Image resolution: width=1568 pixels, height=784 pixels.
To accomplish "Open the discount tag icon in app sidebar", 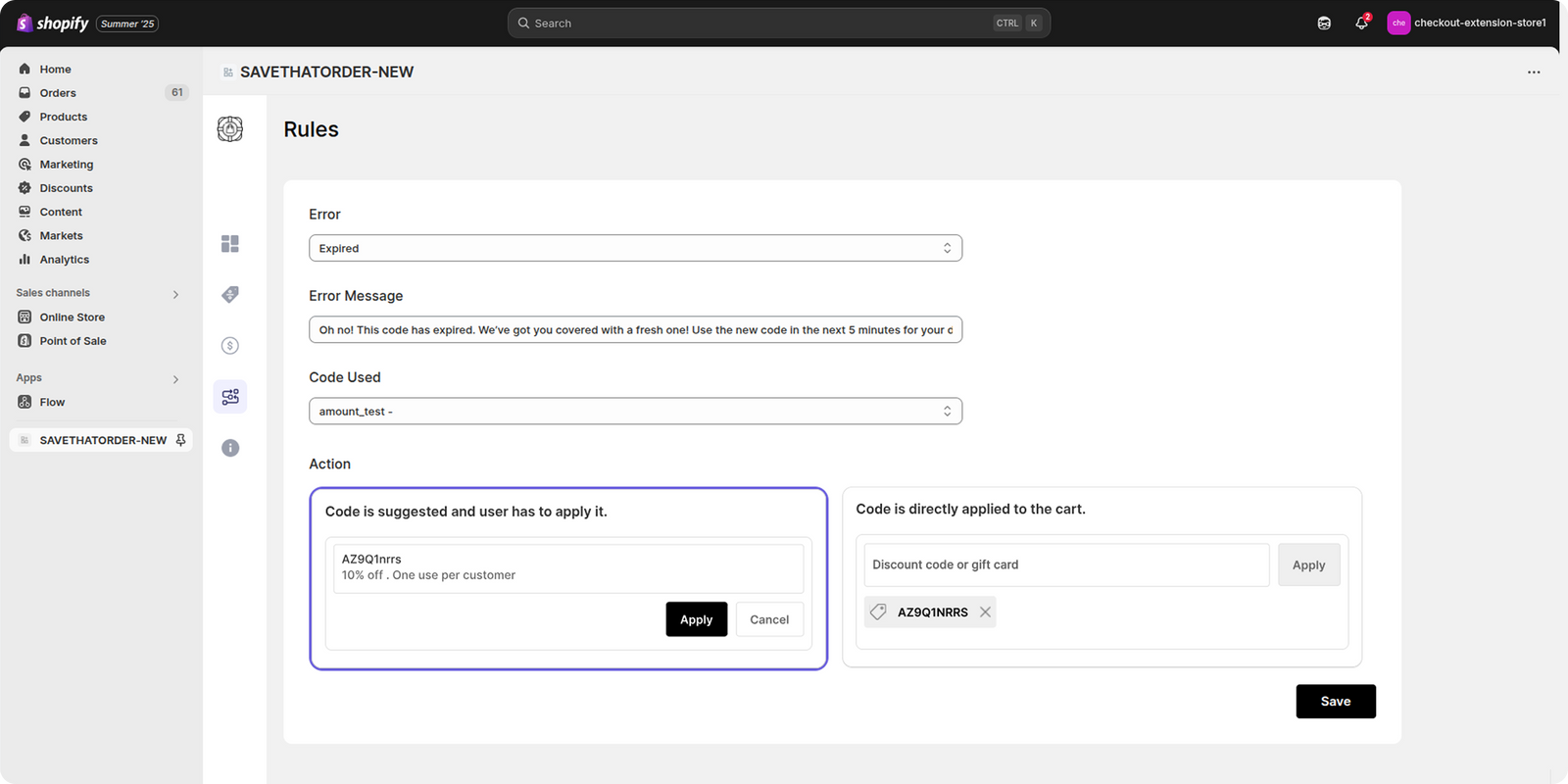I will coord(230,295).
